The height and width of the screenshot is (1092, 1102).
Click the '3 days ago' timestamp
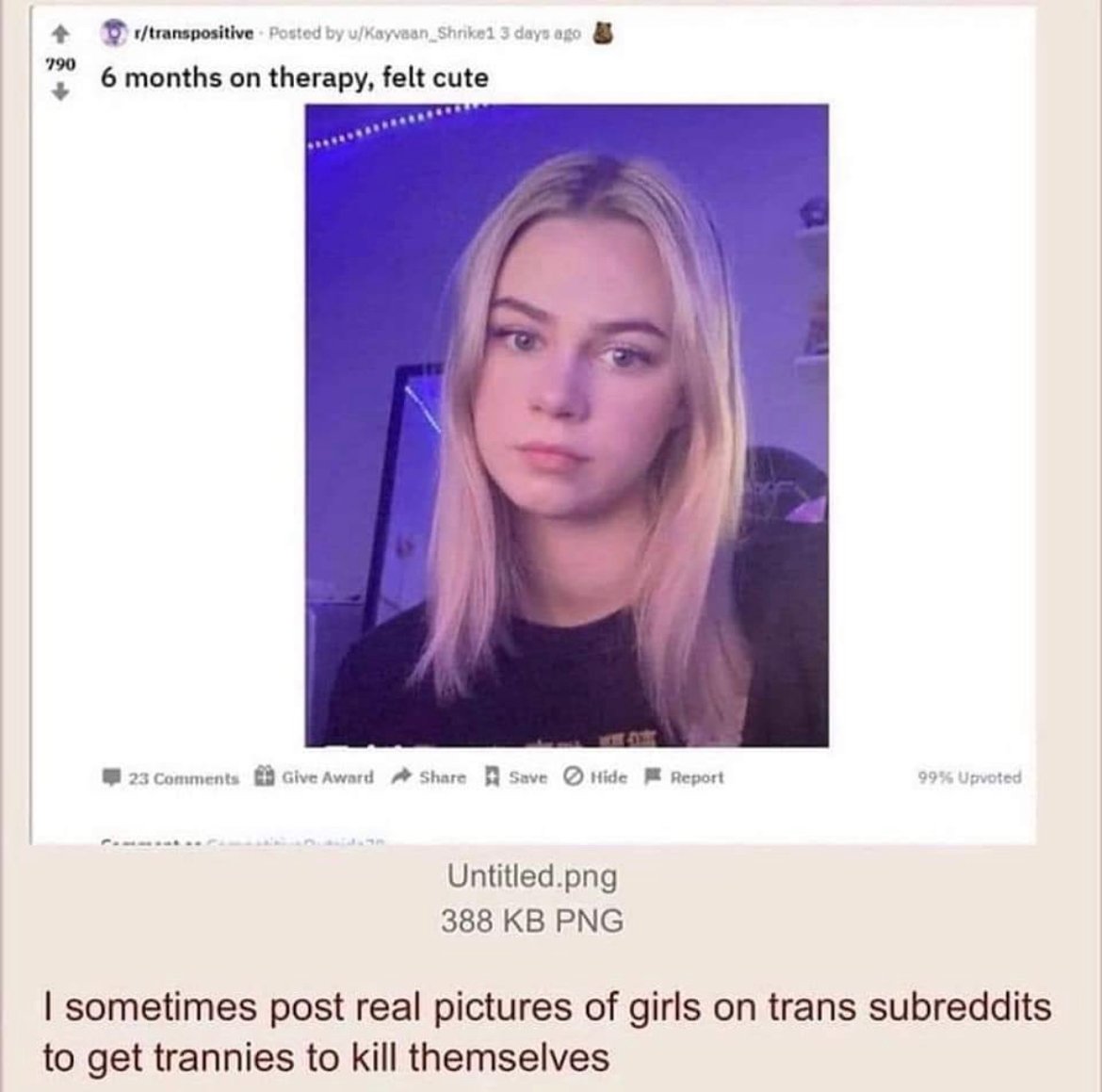(x=540, y=33)
